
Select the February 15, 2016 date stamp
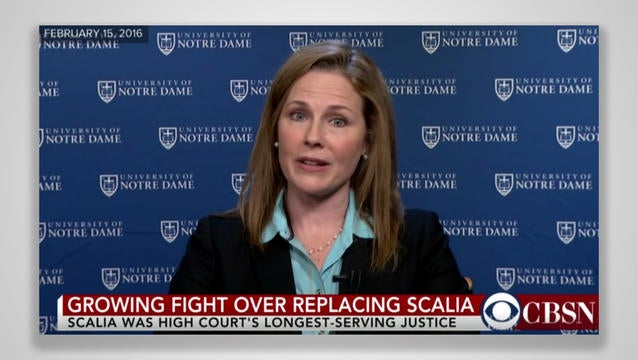coord(93,33)
